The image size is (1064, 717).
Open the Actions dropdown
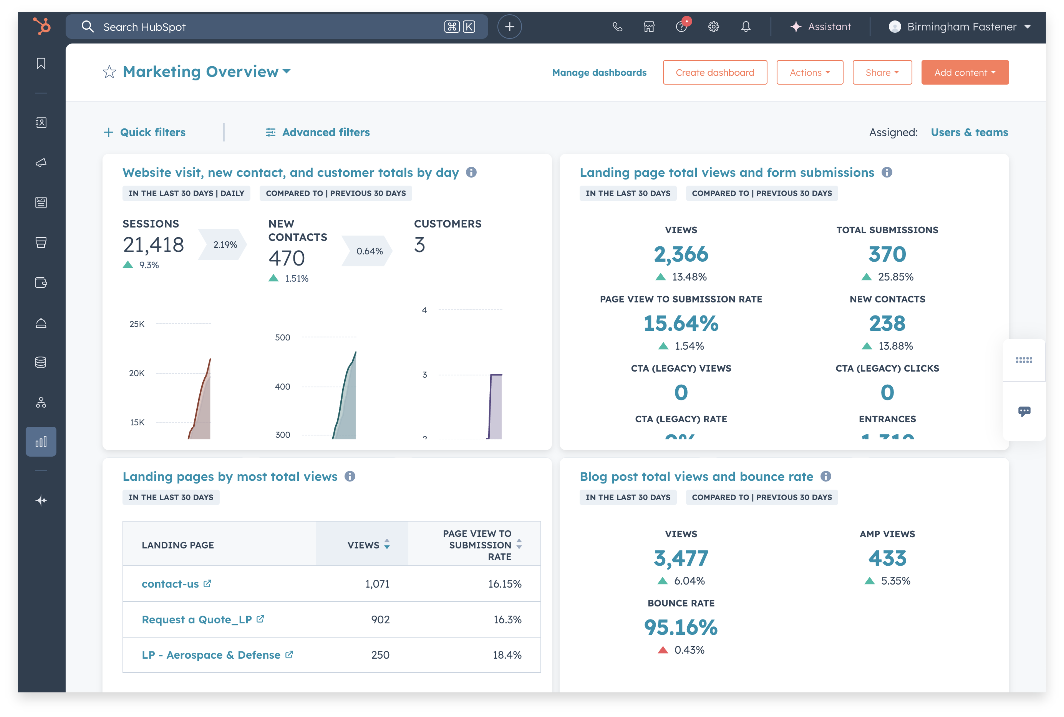[x=810, y=72]
